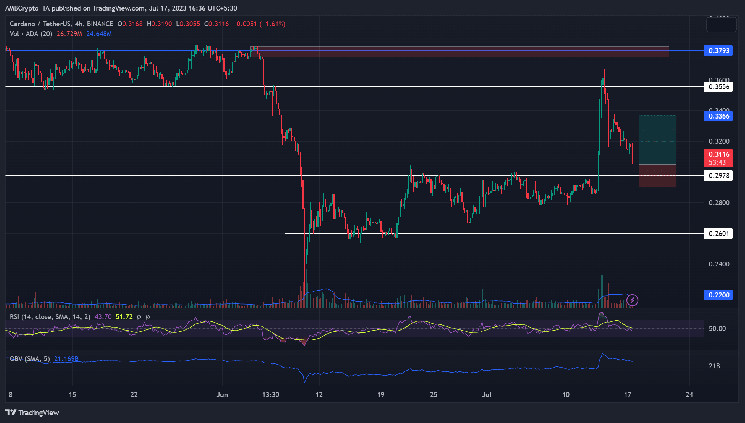Click the 0.3366 blue price label

point(718,116)
